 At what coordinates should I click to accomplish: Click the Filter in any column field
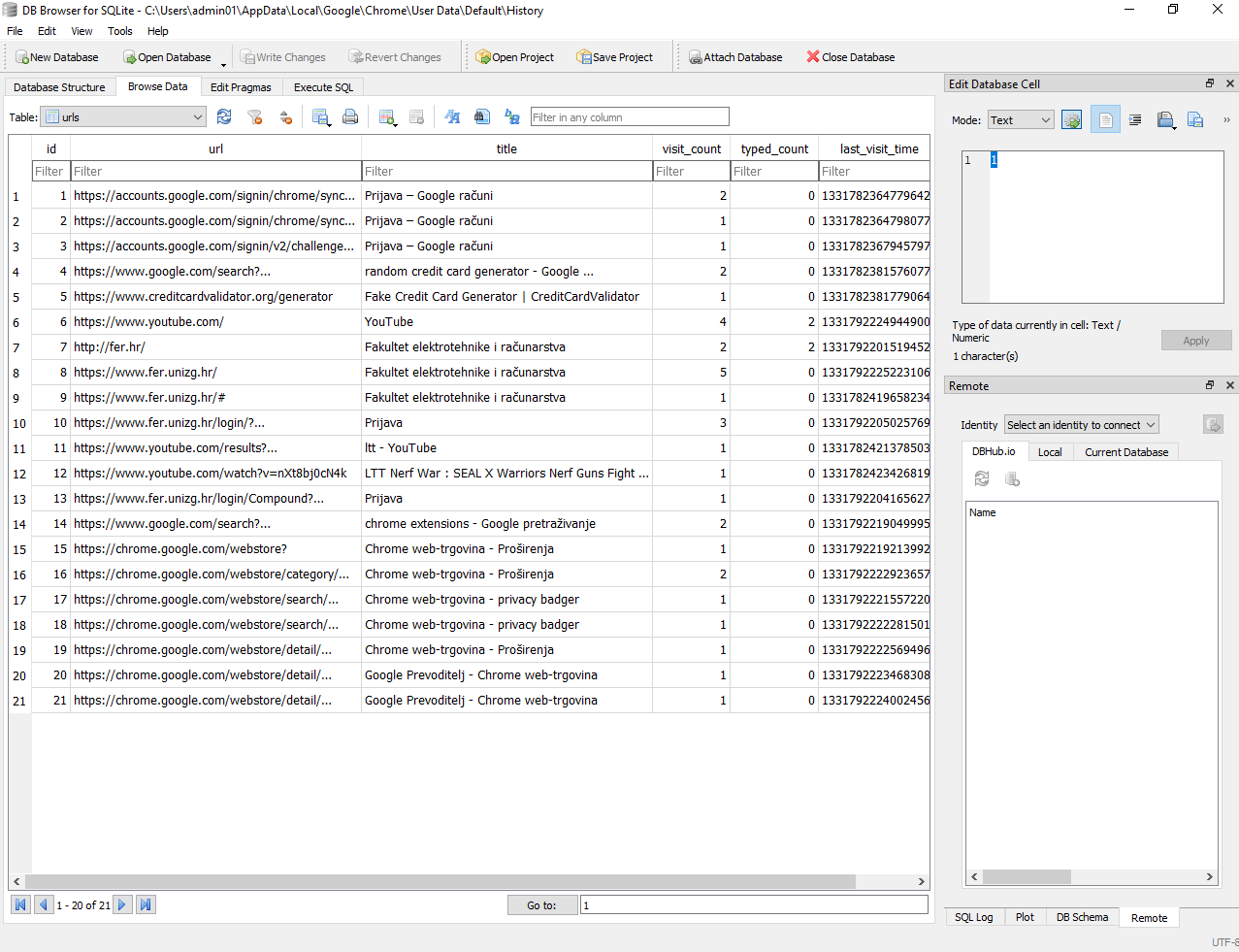pyautogui.click(x=629, y=117)
